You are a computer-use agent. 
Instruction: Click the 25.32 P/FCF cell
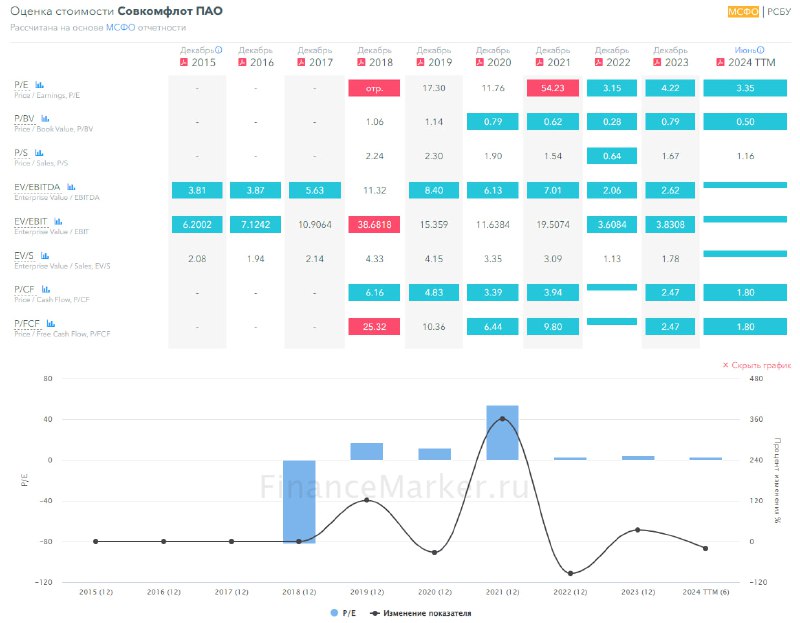tap(374, 327)
